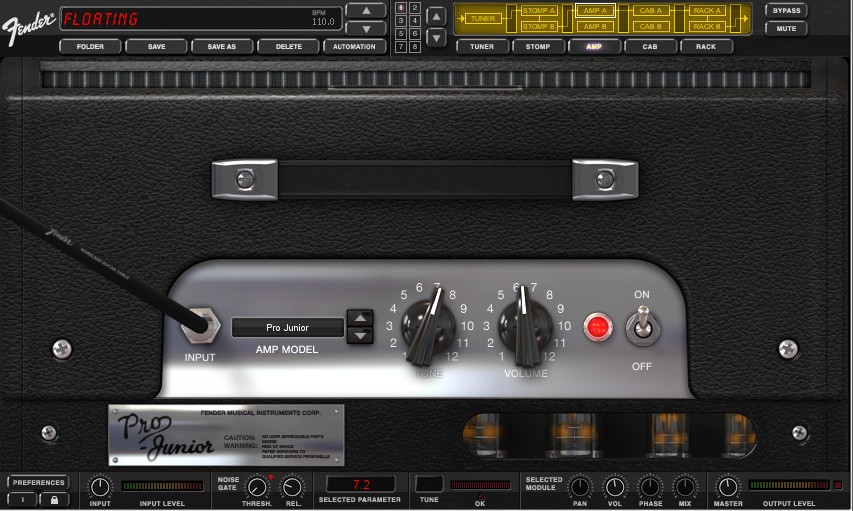This screenshot has height=511, width=853.
Task: Switch to the AMP tab
Action: (x=594, y=47)
